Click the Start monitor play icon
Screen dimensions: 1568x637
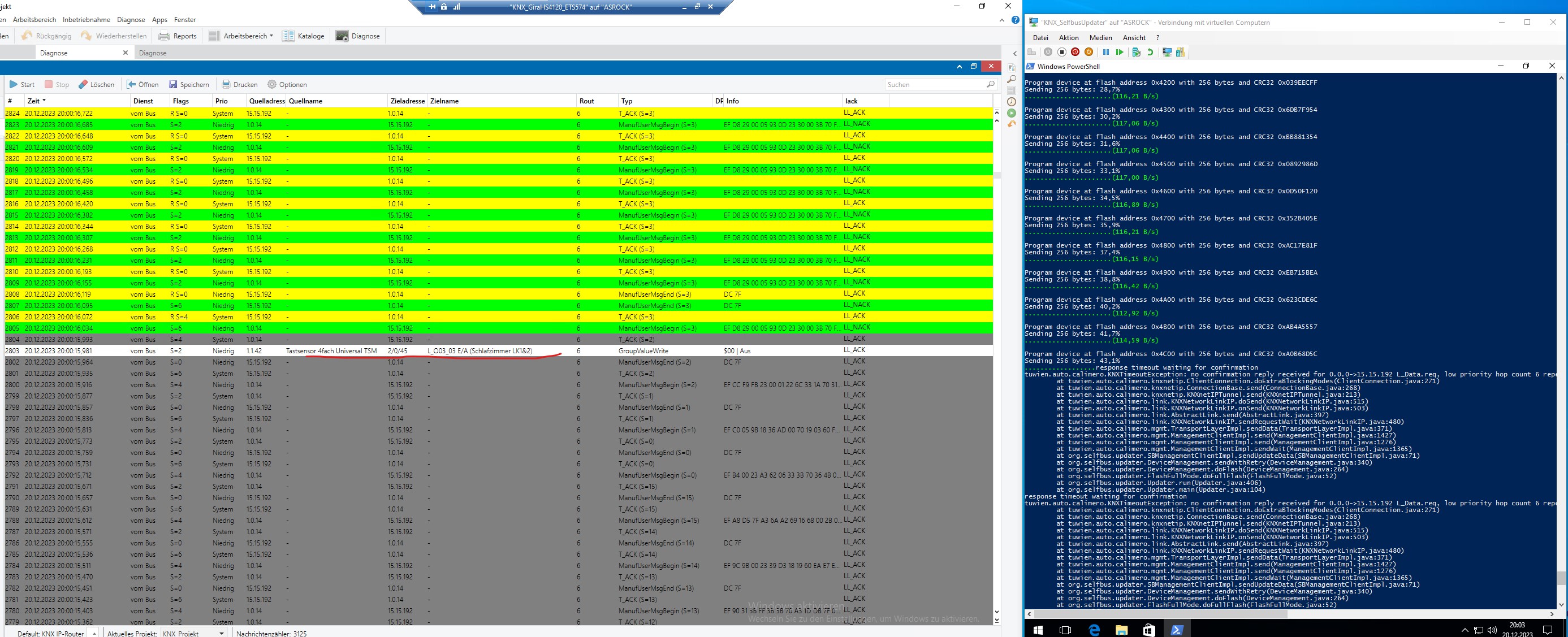click(14, 85)
